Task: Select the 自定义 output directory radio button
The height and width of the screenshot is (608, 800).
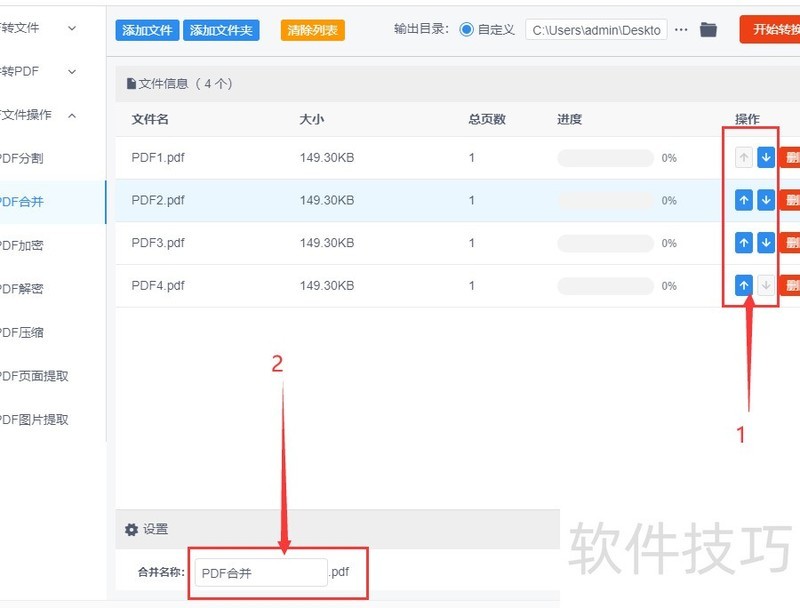Action: 466,28
